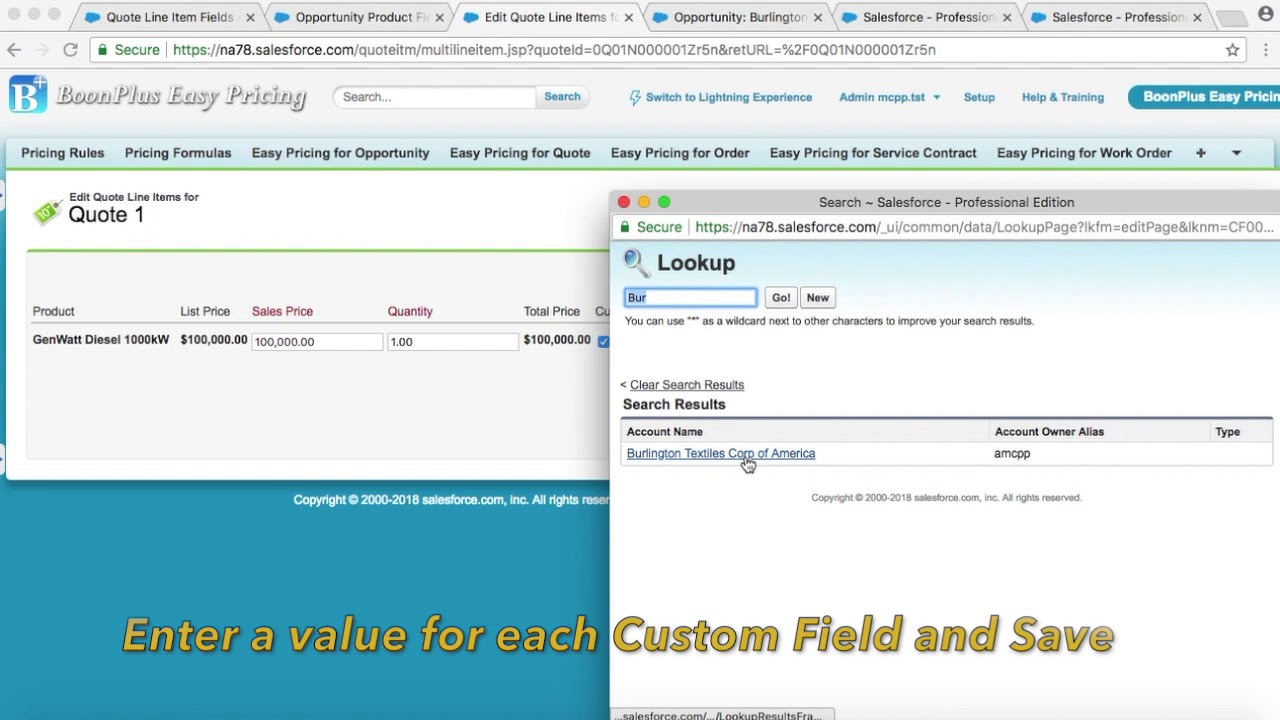Click the Salesforce Search button
This screenshot has width=1280, height=720.
(562, 97)
